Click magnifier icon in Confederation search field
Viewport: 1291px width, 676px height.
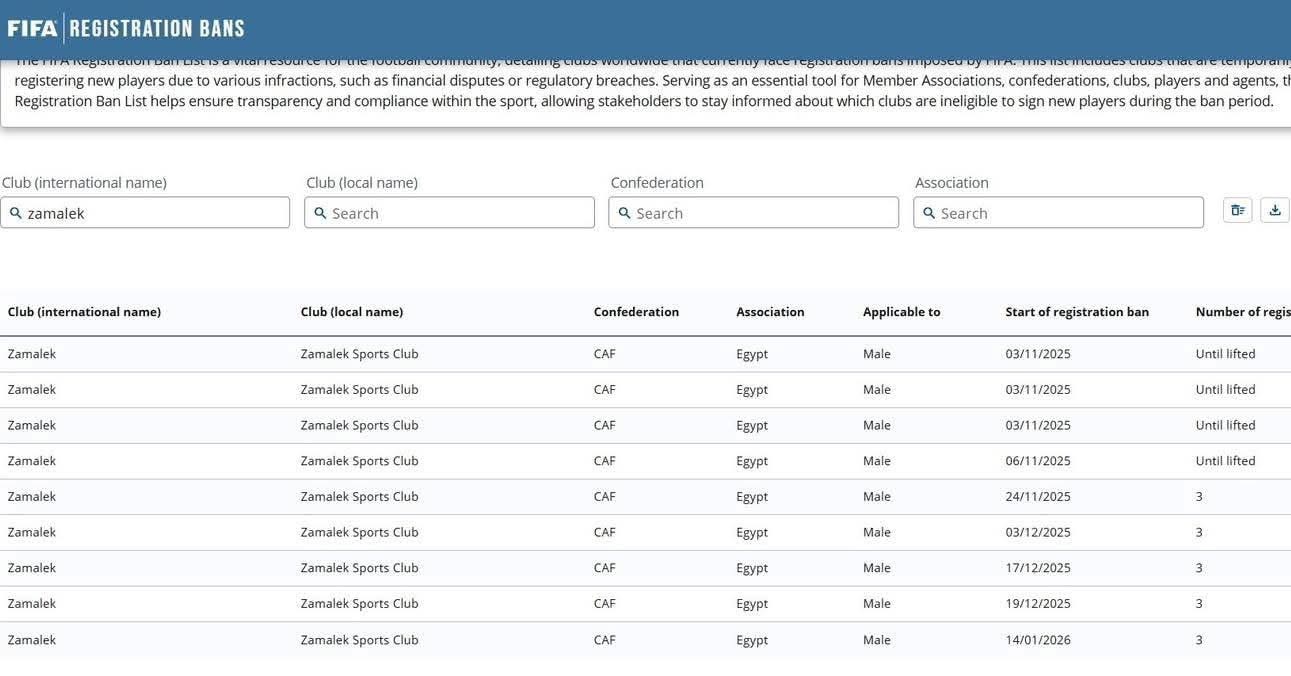tap(624, 213)
